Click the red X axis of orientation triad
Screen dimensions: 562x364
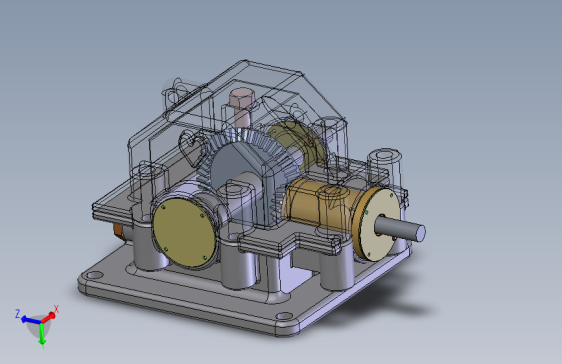49,317
